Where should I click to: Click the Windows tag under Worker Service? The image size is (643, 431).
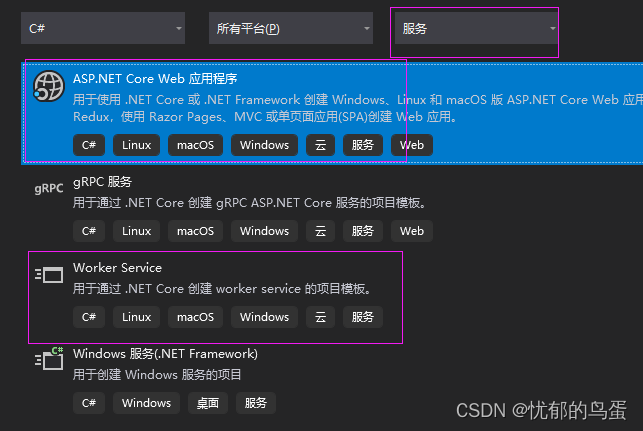coord(264,317)
